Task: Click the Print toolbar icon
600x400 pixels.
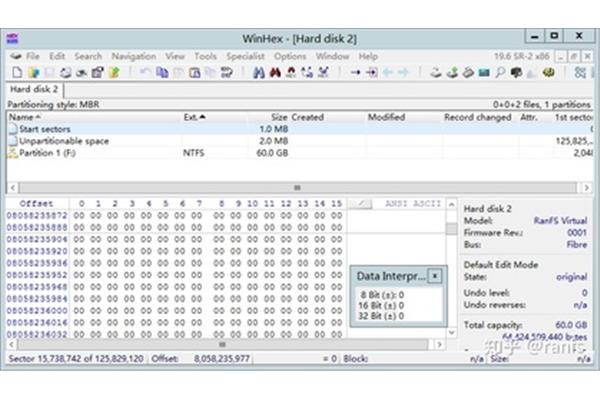Action: pyautogui.click(x=65, y=72)
